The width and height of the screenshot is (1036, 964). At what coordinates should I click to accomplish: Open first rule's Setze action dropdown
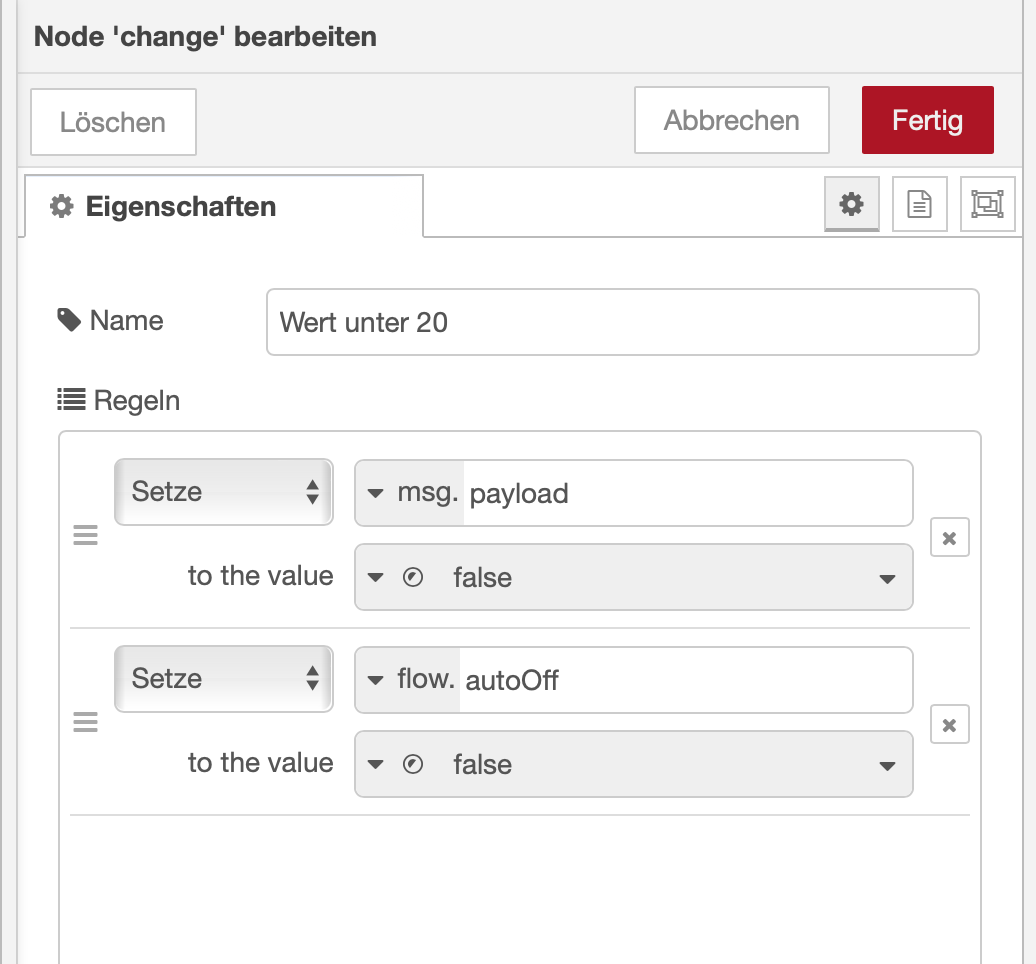tap(224, 492)
